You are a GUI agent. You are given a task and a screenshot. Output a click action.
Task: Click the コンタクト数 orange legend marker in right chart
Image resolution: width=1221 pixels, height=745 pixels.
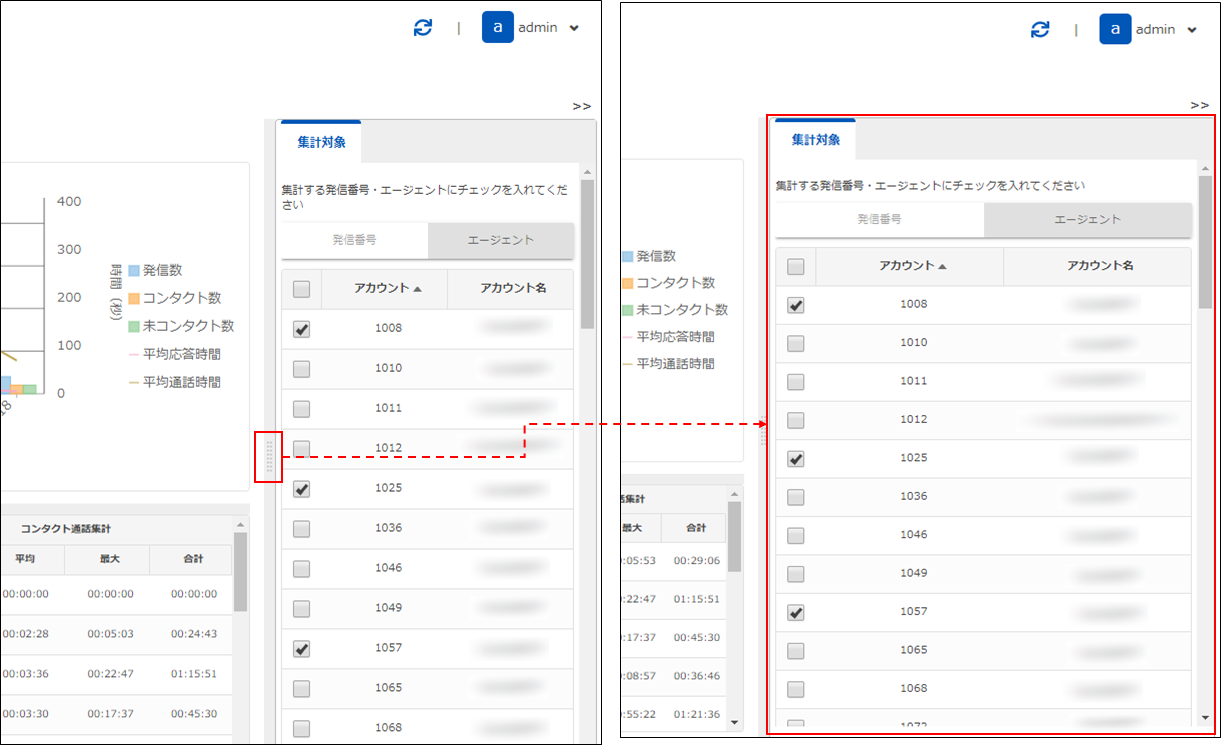coord(627,283)
